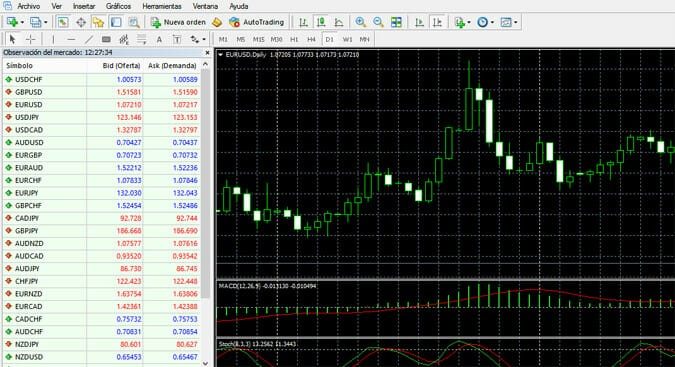Screen dimensions: 675x367
Task: Select the crosshair cursor tool
Action: pyautogui.click(x=31, y=39)
